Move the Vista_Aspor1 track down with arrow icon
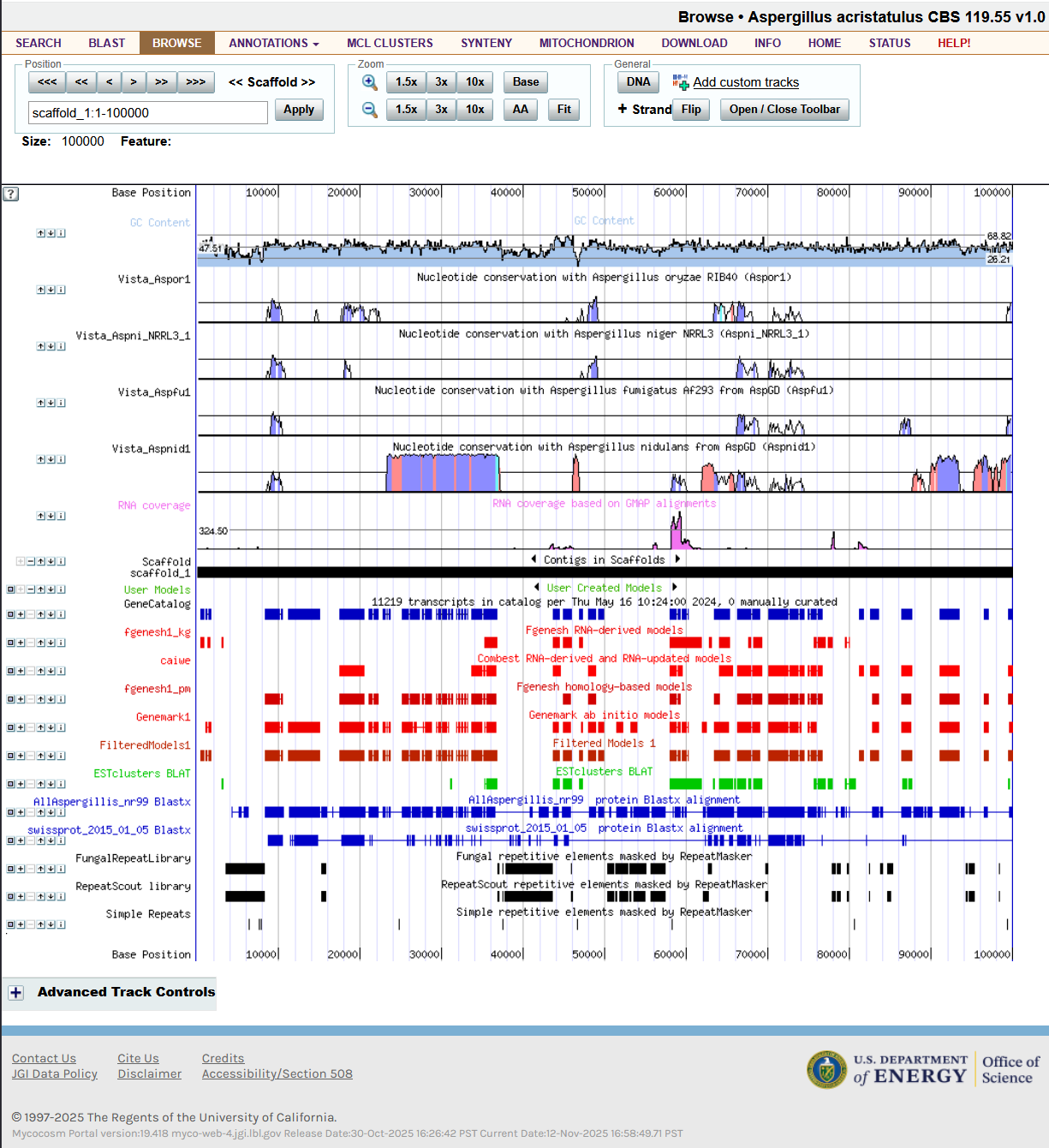1049x1148 pixels. pyautogui.click(x=51, y=289)
